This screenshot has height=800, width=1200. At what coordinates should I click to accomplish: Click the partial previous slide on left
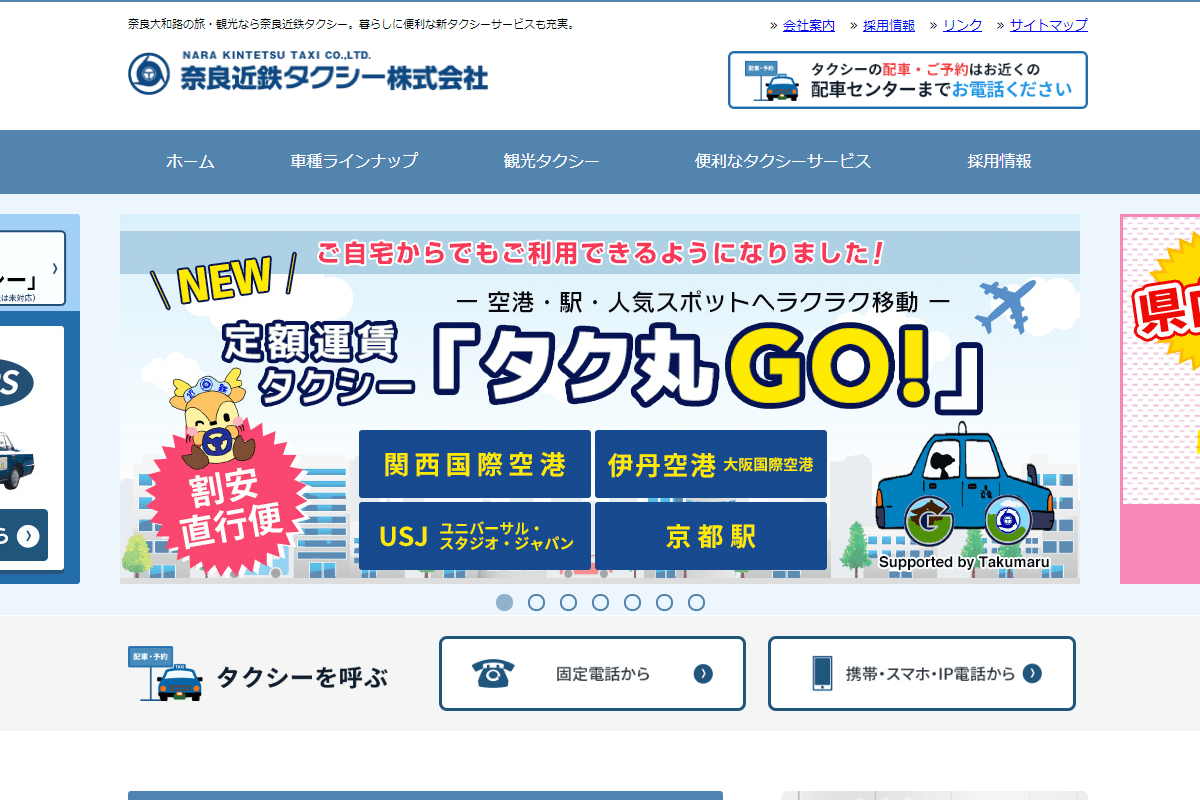point(40,398)
